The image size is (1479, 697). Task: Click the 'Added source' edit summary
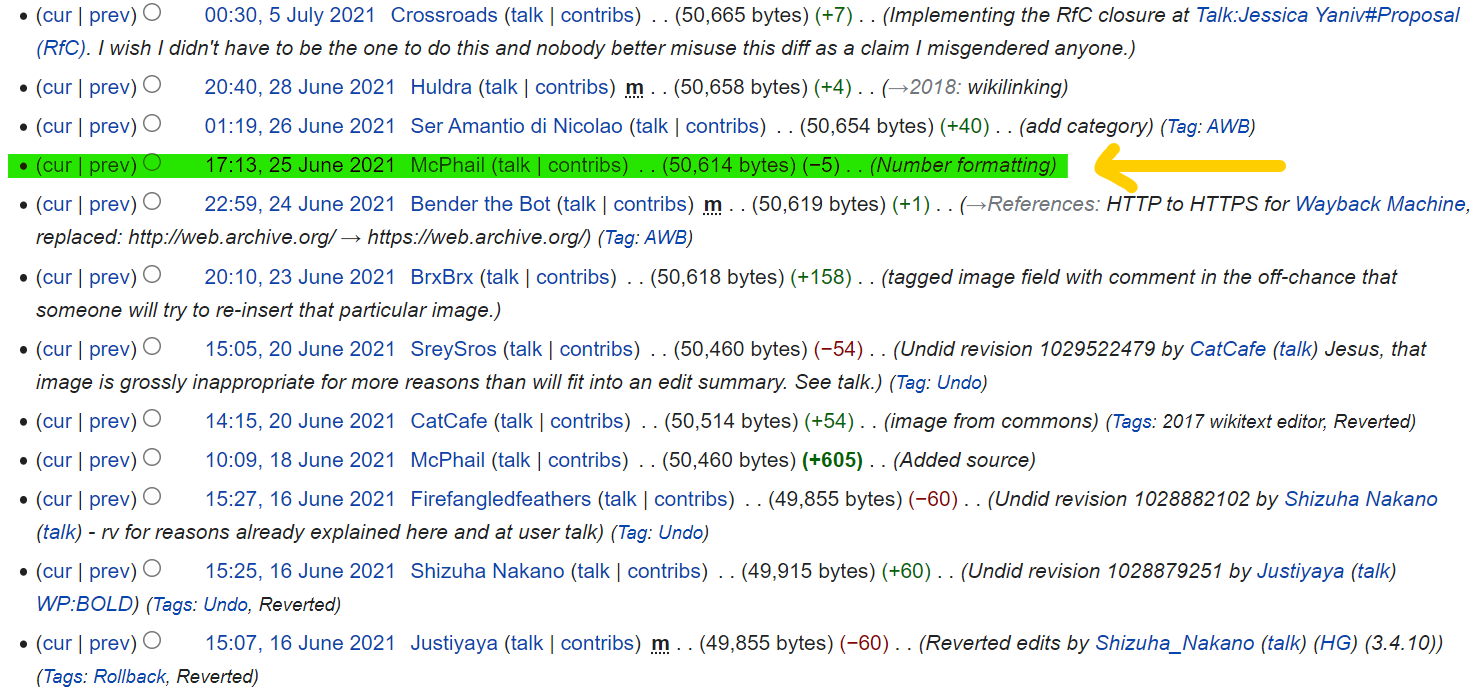click(x=964, y=461)
